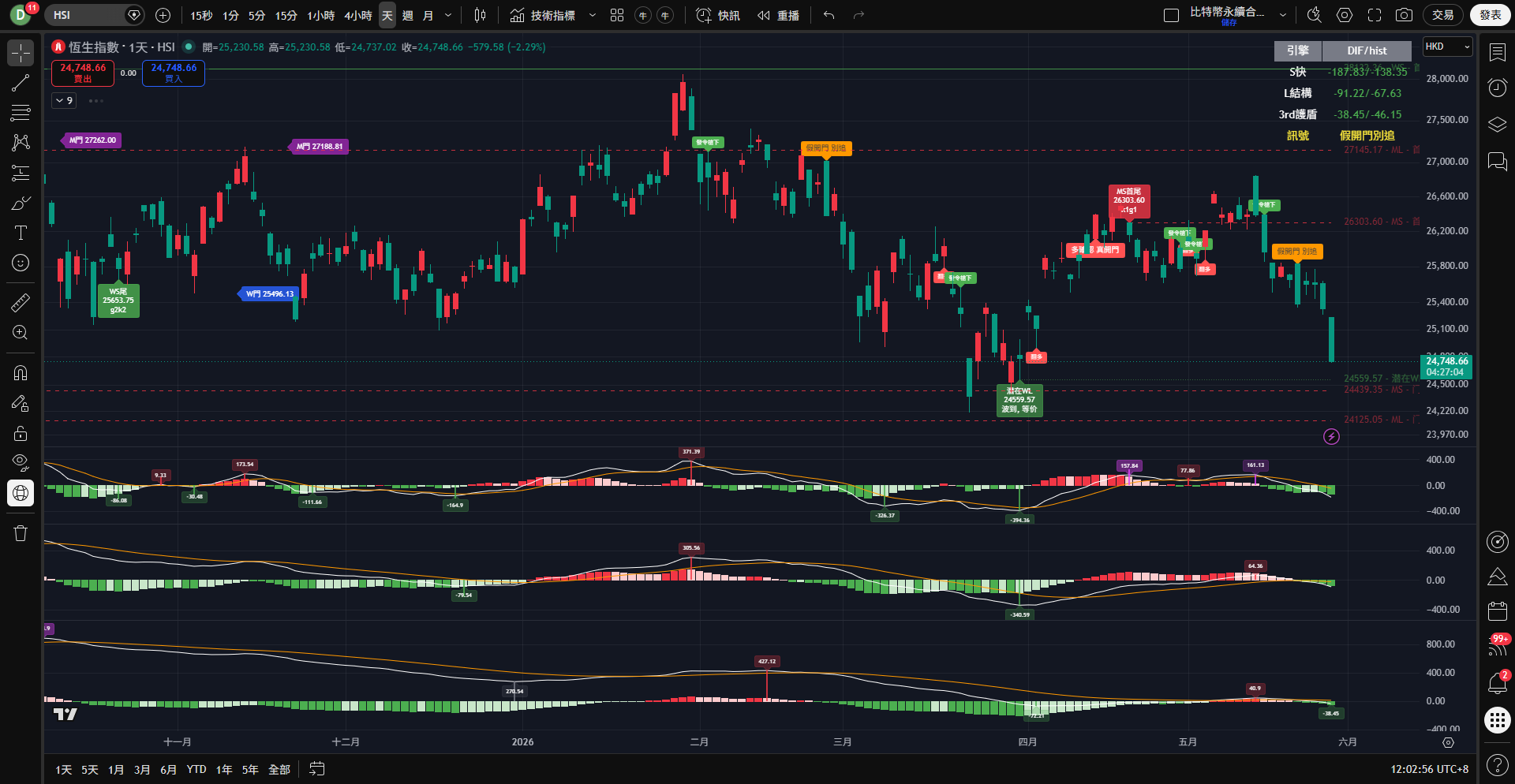
Task: Click the trash remove drawings icon
Action: 21,533
